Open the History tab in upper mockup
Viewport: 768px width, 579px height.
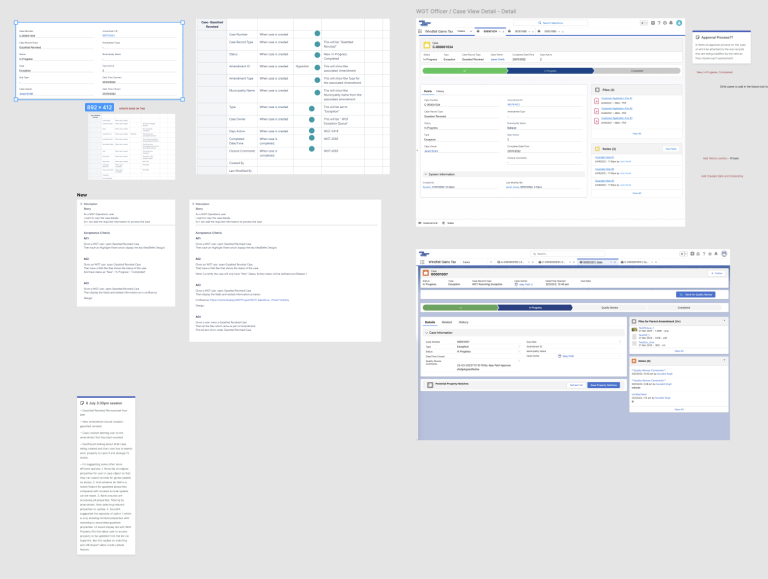440,91
